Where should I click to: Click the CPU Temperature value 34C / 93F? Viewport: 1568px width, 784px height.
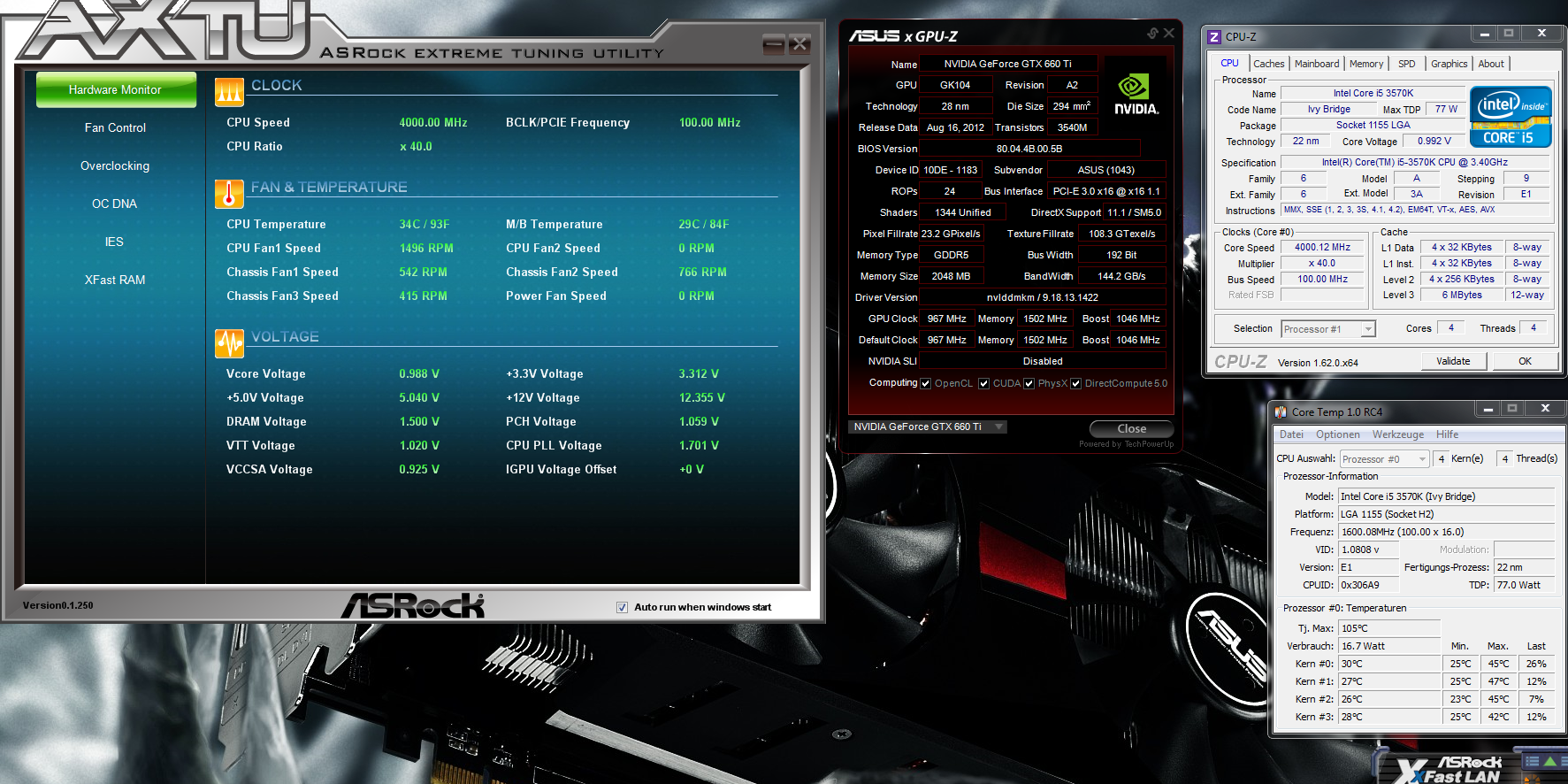425,225
